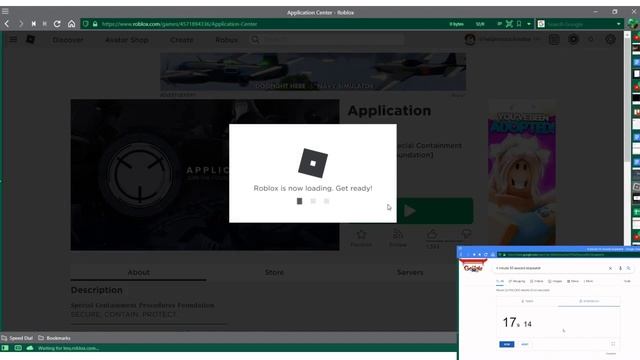Dislike the game with thumbs down
The image size is (640, 360).
(467, 234)
